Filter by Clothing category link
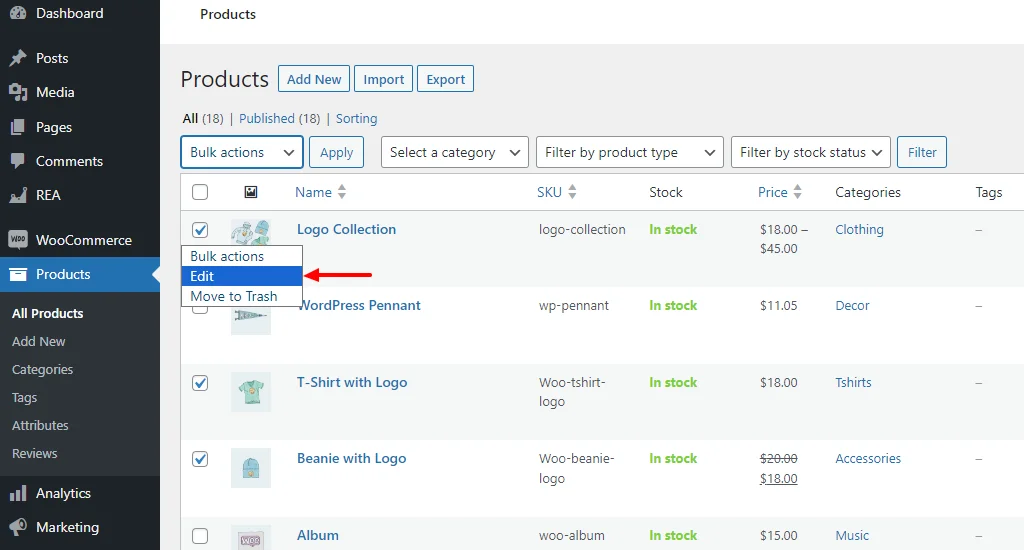Image resolution: width=1024 pixels, height=550 pixels. tap(859, 229)
